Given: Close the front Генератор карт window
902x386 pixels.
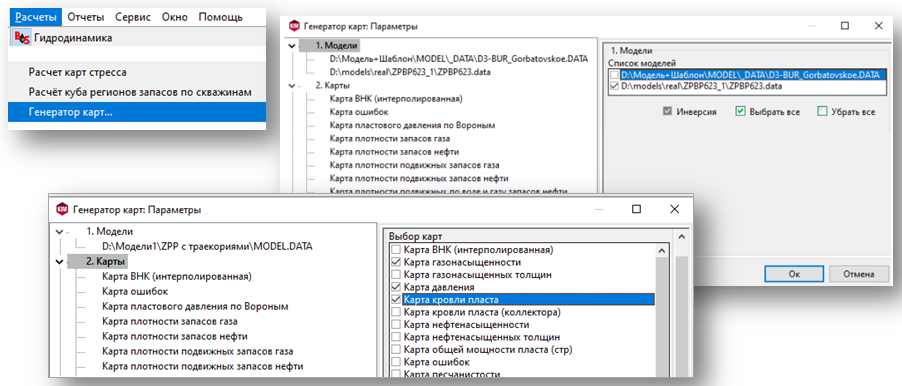Looking at the screenshot, I should pos(674,209).
